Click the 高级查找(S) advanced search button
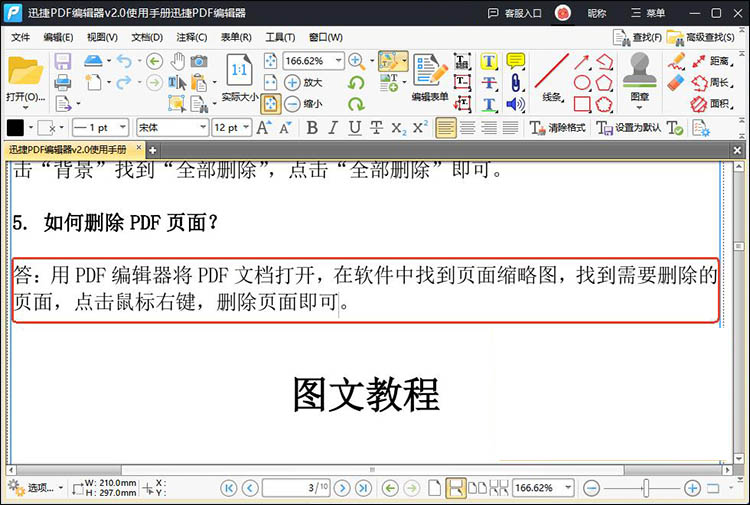 pyautogui.click(x=701, y=37)
